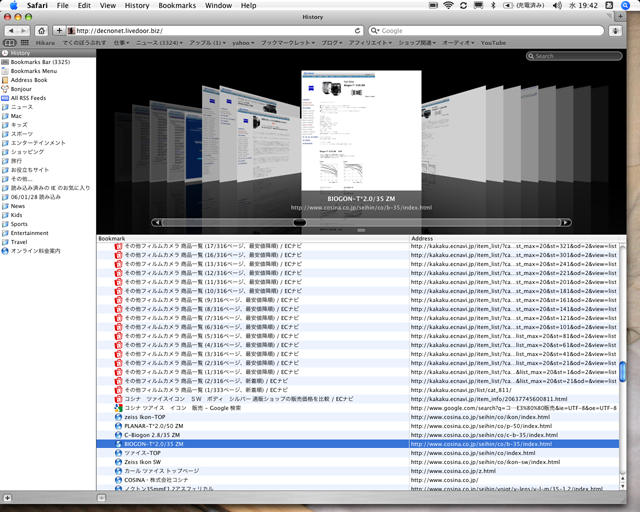Open the ブログ bookmarks bar dropdown
640x512 pixels.
pos(331,42)
